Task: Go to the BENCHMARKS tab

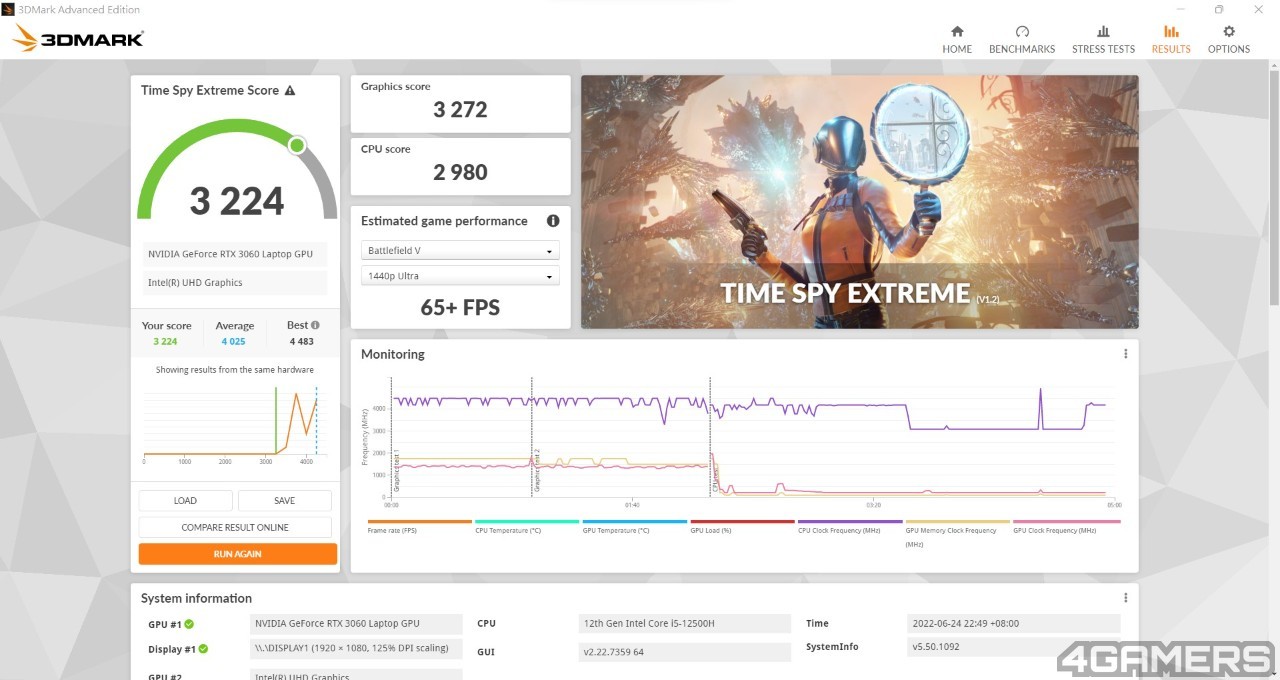Action: click(1022, 39)
